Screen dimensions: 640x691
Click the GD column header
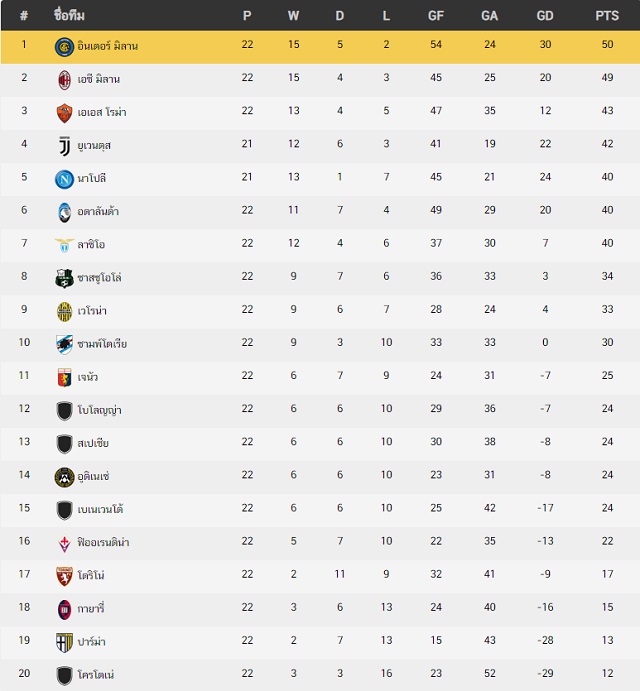(x=545, y=16)
